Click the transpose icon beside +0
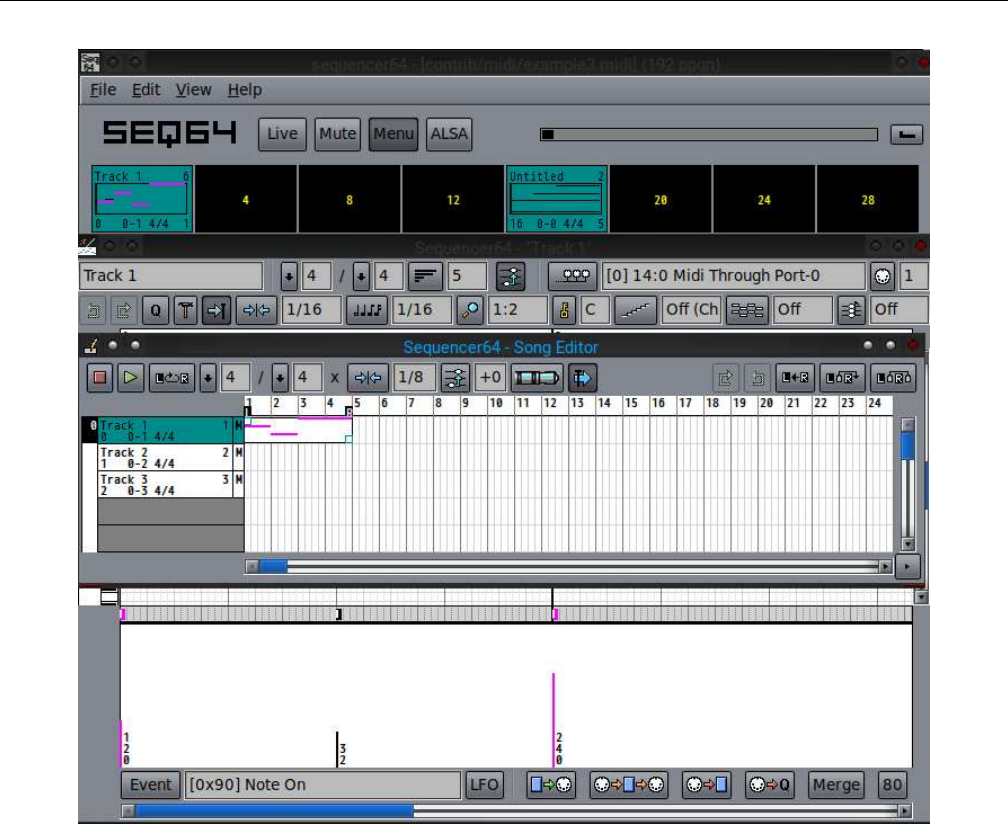Viewport: 1008px width, 824px height. (455, 378)
